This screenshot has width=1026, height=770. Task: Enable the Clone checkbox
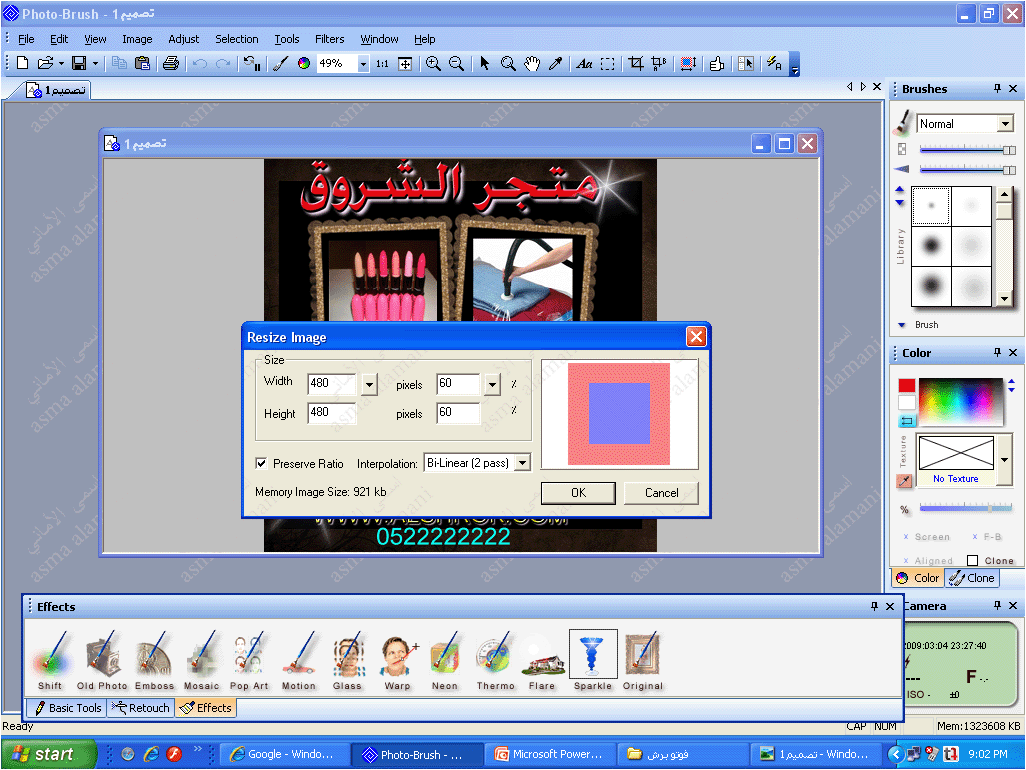(973, 561)
